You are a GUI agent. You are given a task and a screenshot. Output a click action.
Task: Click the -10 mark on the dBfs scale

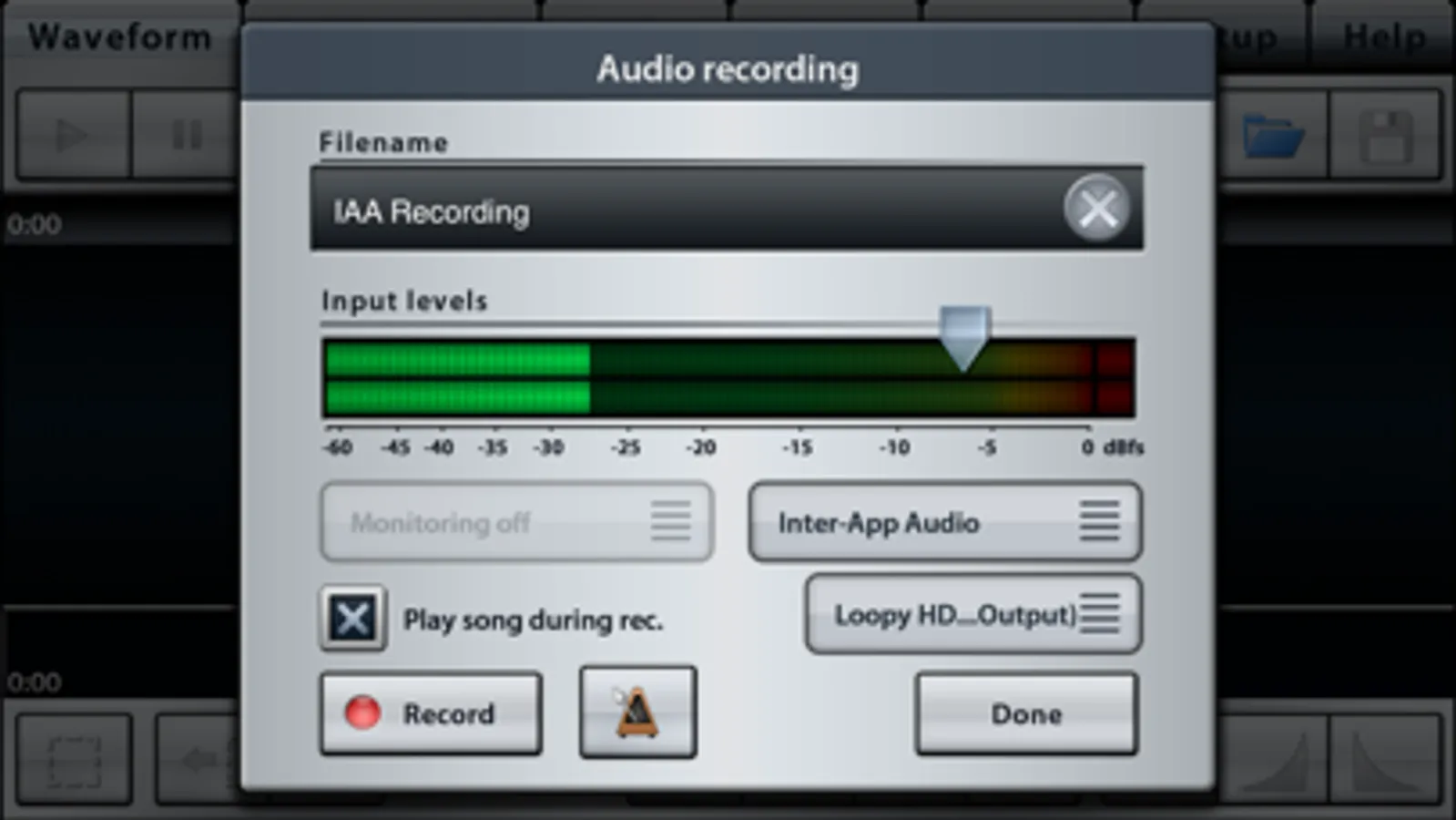tap(894, 447)
